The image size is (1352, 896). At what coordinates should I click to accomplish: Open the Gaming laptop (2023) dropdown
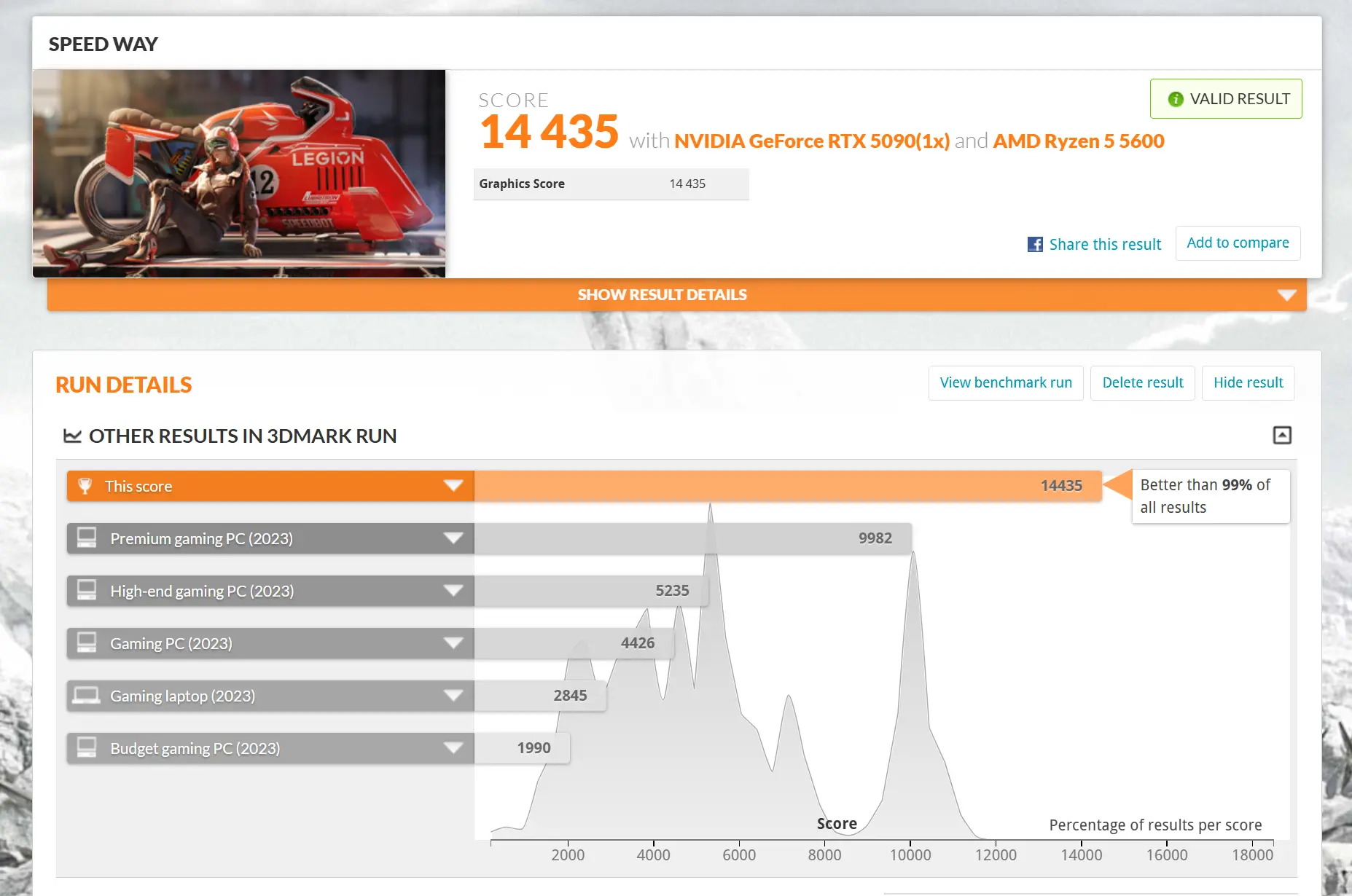(x=453, y=695)
